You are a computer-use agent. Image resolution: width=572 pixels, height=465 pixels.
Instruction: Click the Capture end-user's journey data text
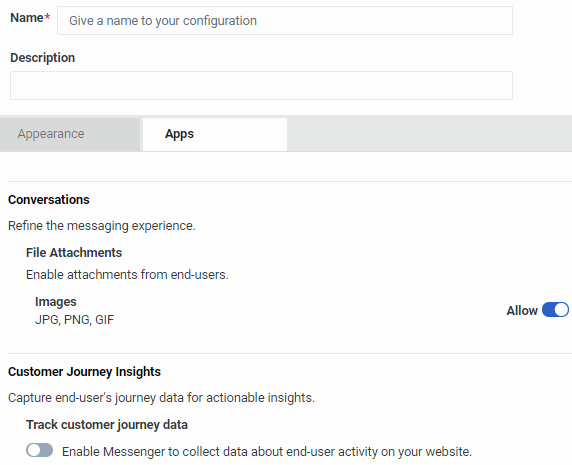pyautogui.click(x=161, y=398)
